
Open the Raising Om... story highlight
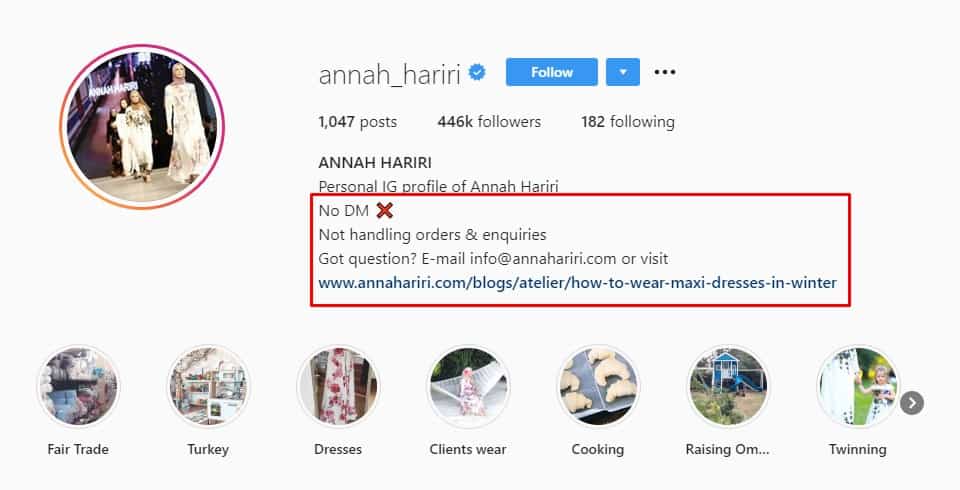727,387
